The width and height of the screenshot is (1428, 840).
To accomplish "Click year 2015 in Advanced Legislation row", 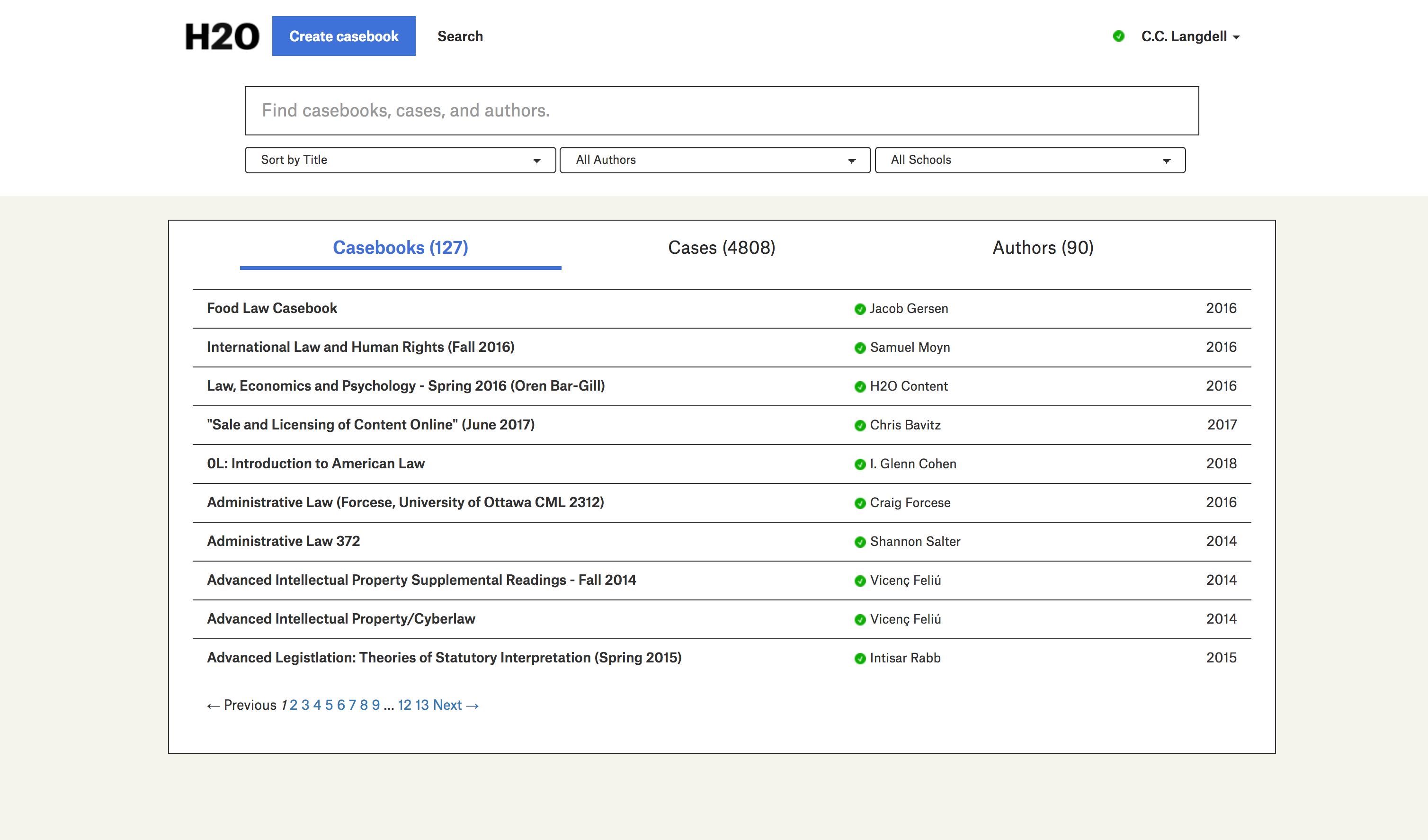I will tap(1221, 658).
